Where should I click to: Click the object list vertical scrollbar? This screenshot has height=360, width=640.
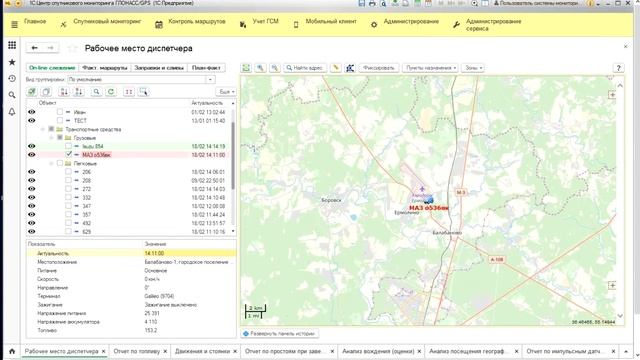(233, 156)
